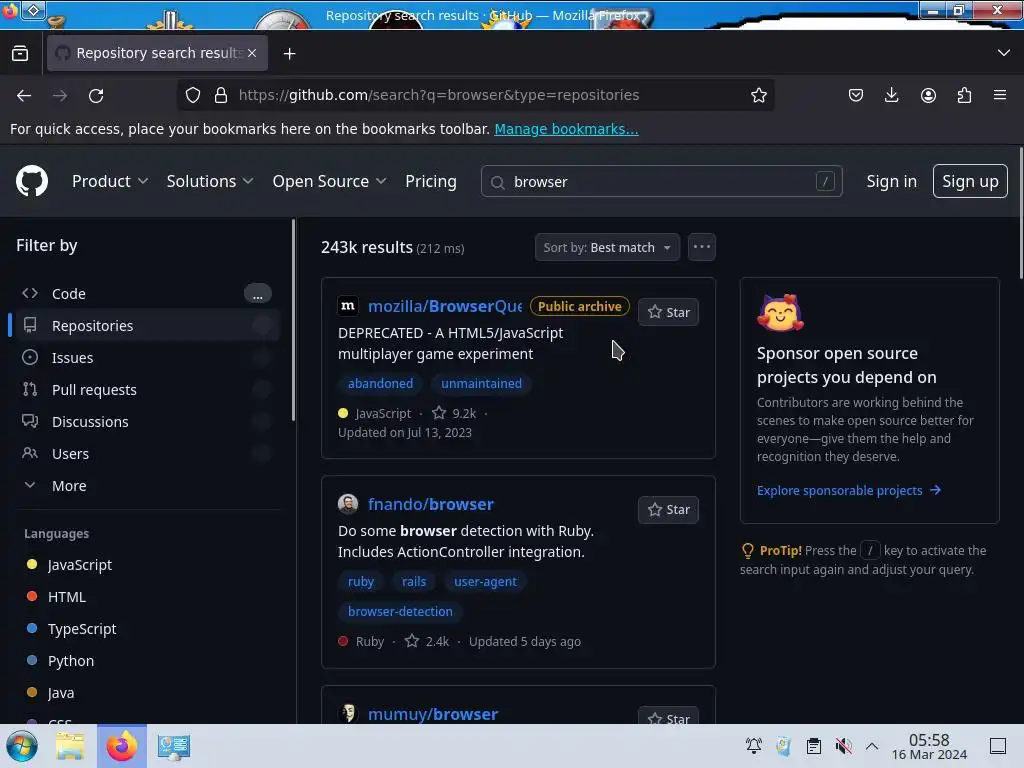Select the Discussions filter

pos(145,421)
